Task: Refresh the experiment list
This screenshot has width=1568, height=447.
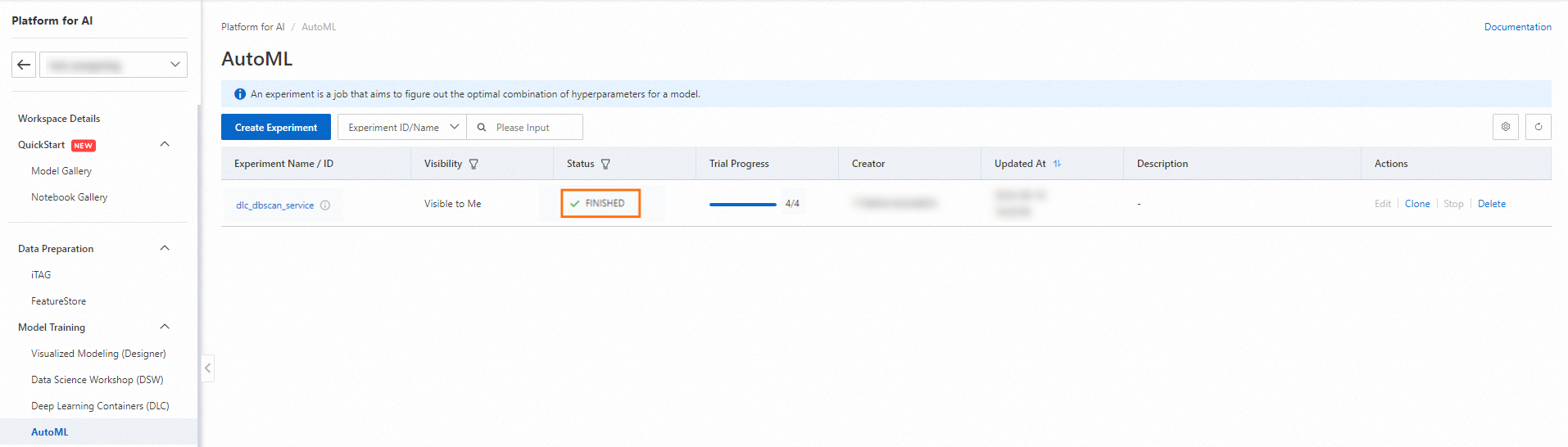Action: (1539, 127)
